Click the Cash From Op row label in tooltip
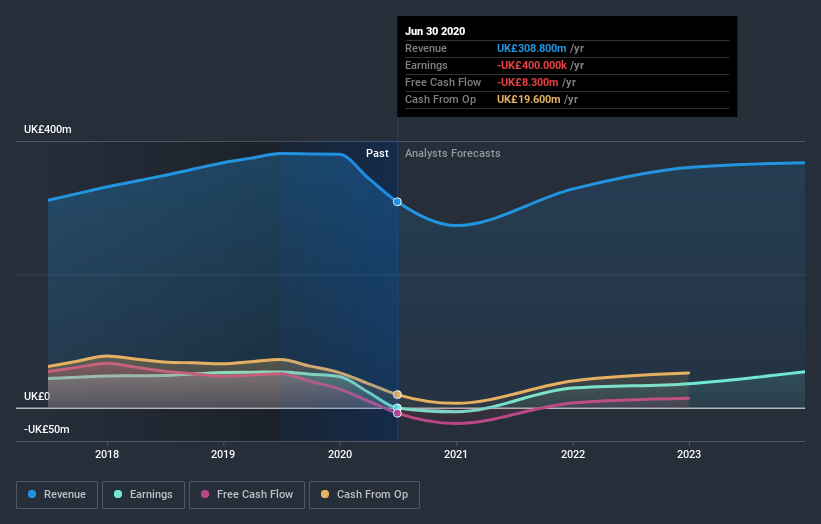Image resolution: width=821 pixels, height=524 pixels. click(440, 99)
